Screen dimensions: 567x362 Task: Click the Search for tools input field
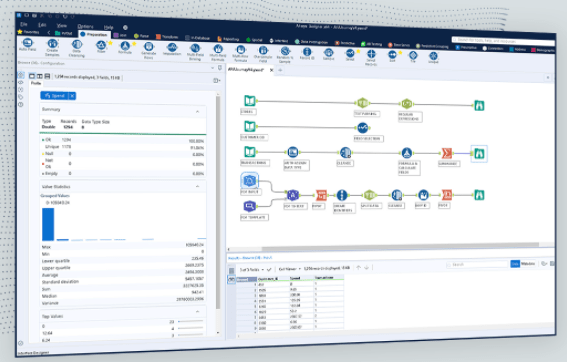pos(503,41)
